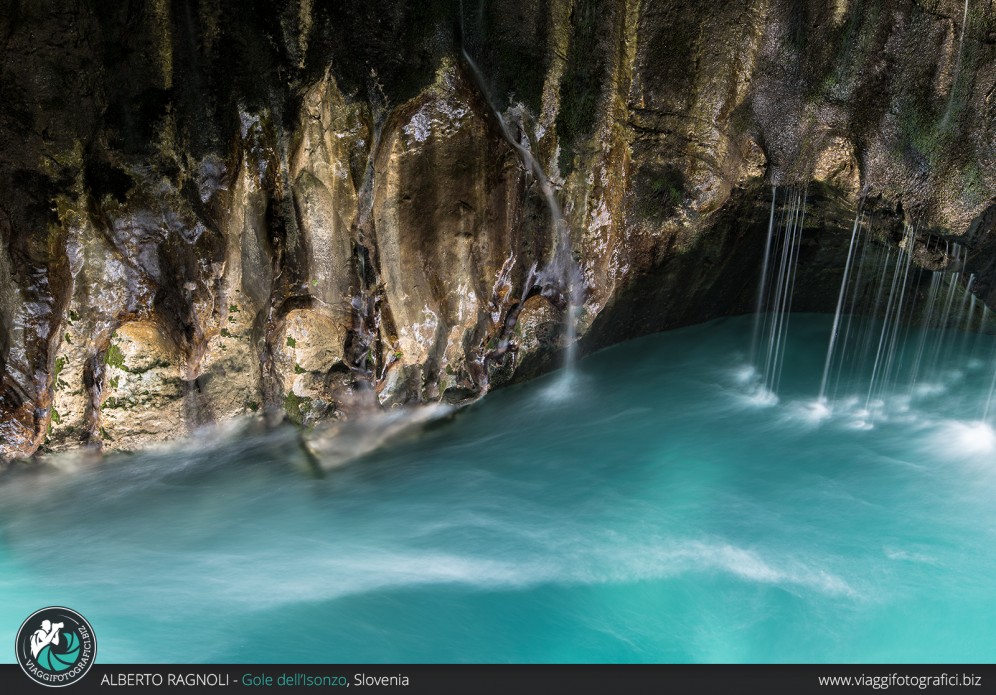Viewport: 996px width, 695px height.
Task: Click the Viaggifotografici.biz circular logo
Action: tap(56, 647)
